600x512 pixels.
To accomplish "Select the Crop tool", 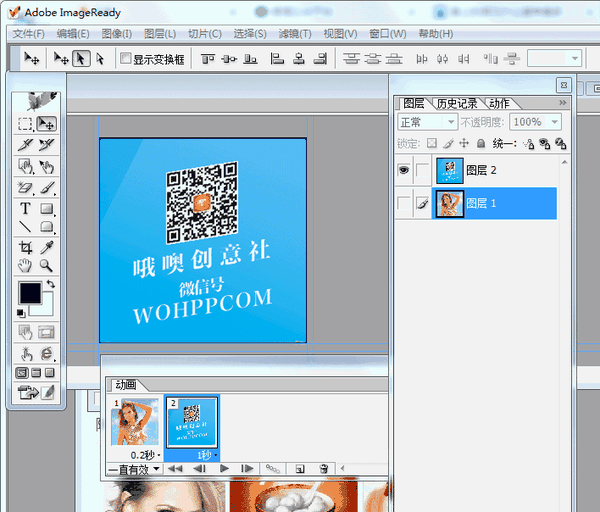I will click(x=25, y=248).
